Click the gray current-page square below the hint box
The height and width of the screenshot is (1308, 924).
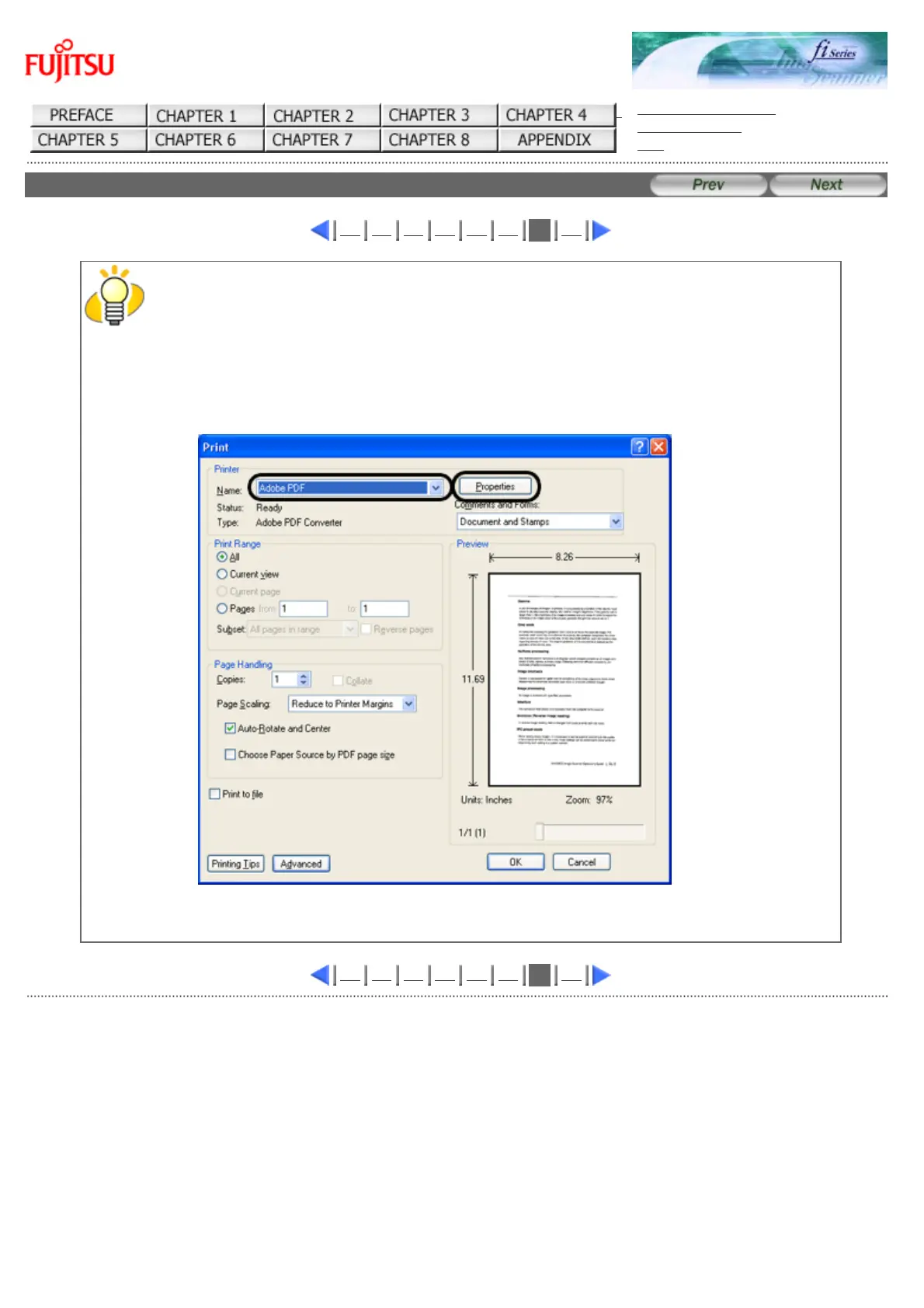[539, 975]
